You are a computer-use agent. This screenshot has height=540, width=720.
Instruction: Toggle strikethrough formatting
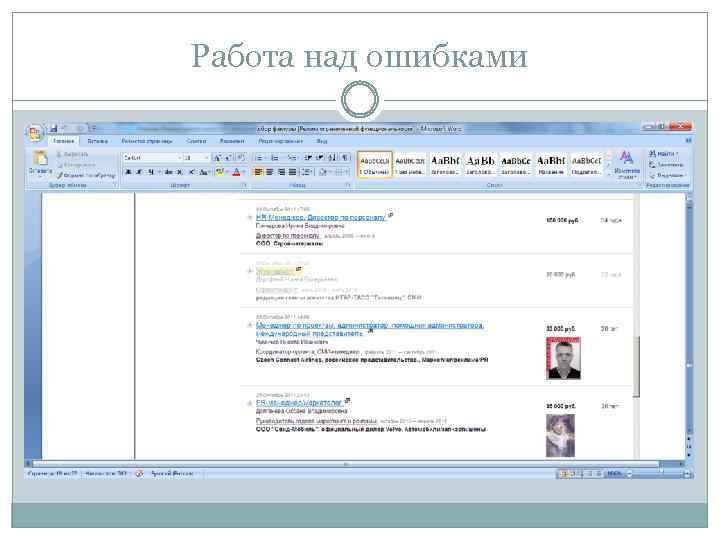tap(169, 172)
